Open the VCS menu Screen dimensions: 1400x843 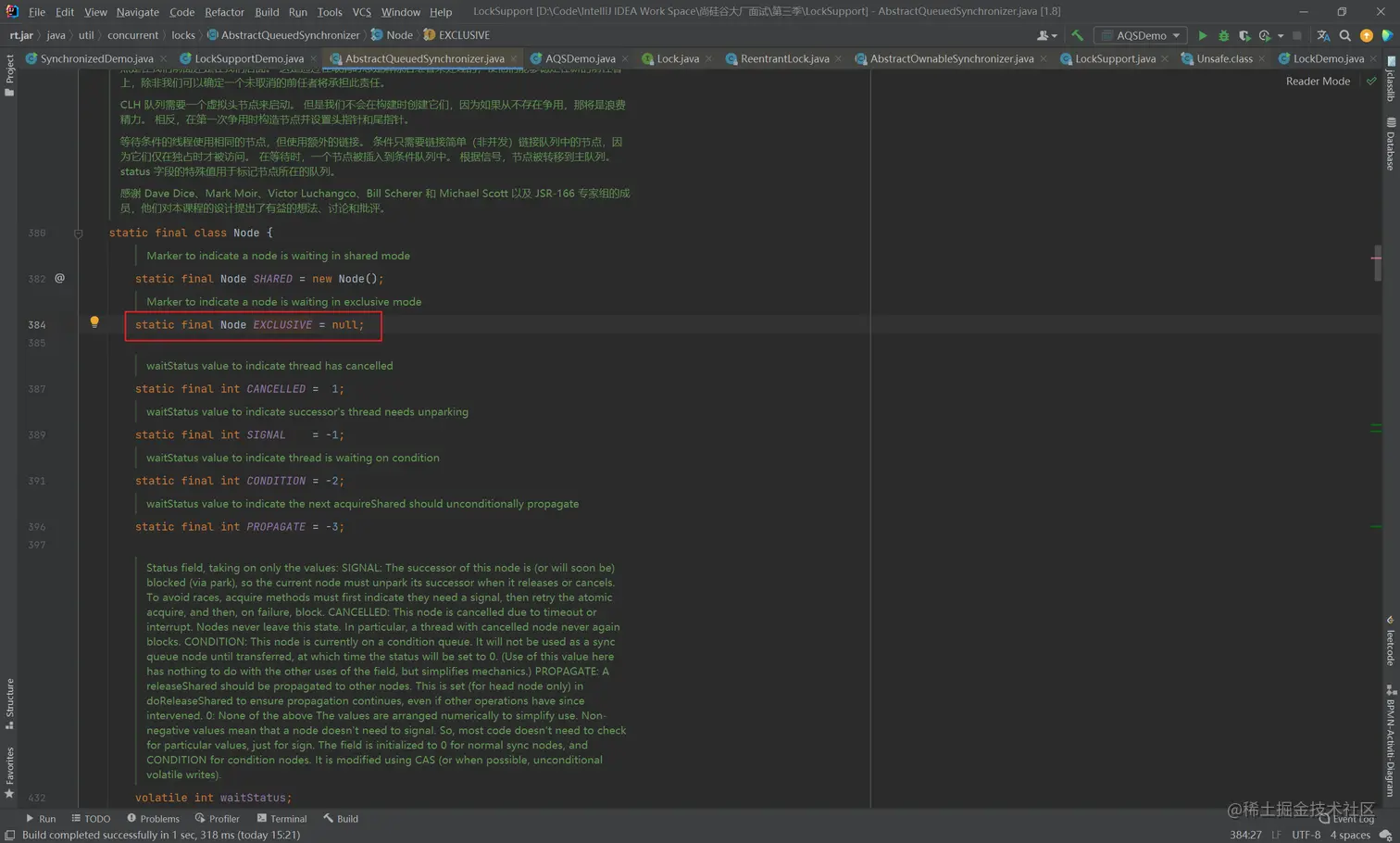pos(361,12)
